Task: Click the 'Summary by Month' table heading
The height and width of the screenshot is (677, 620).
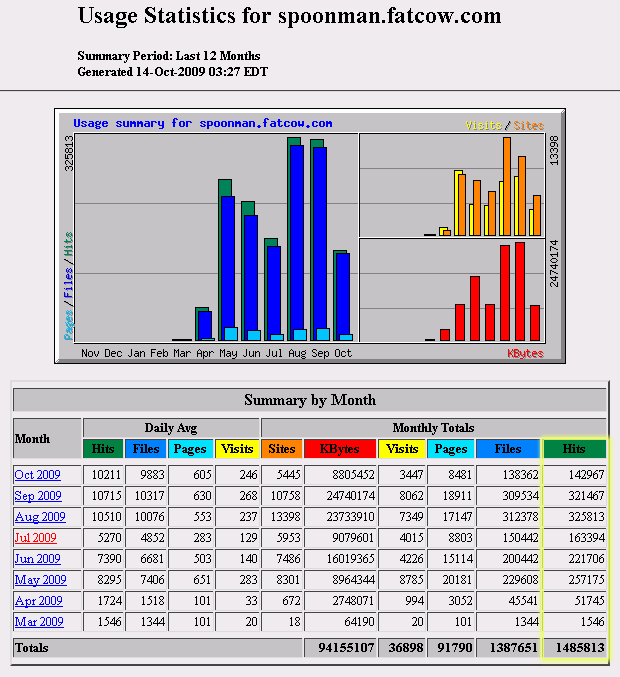Action: coord(310,400)
